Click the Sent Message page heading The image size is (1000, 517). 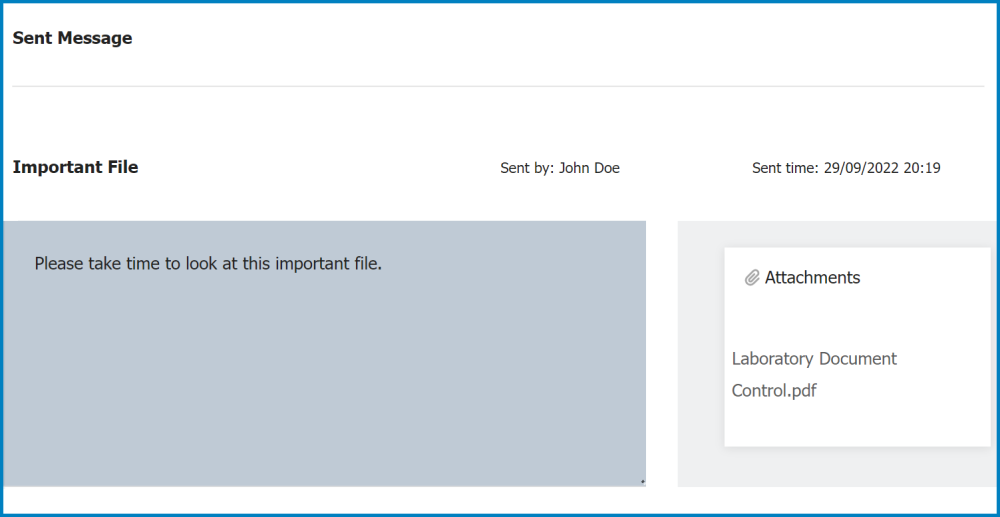pos(72,38)
